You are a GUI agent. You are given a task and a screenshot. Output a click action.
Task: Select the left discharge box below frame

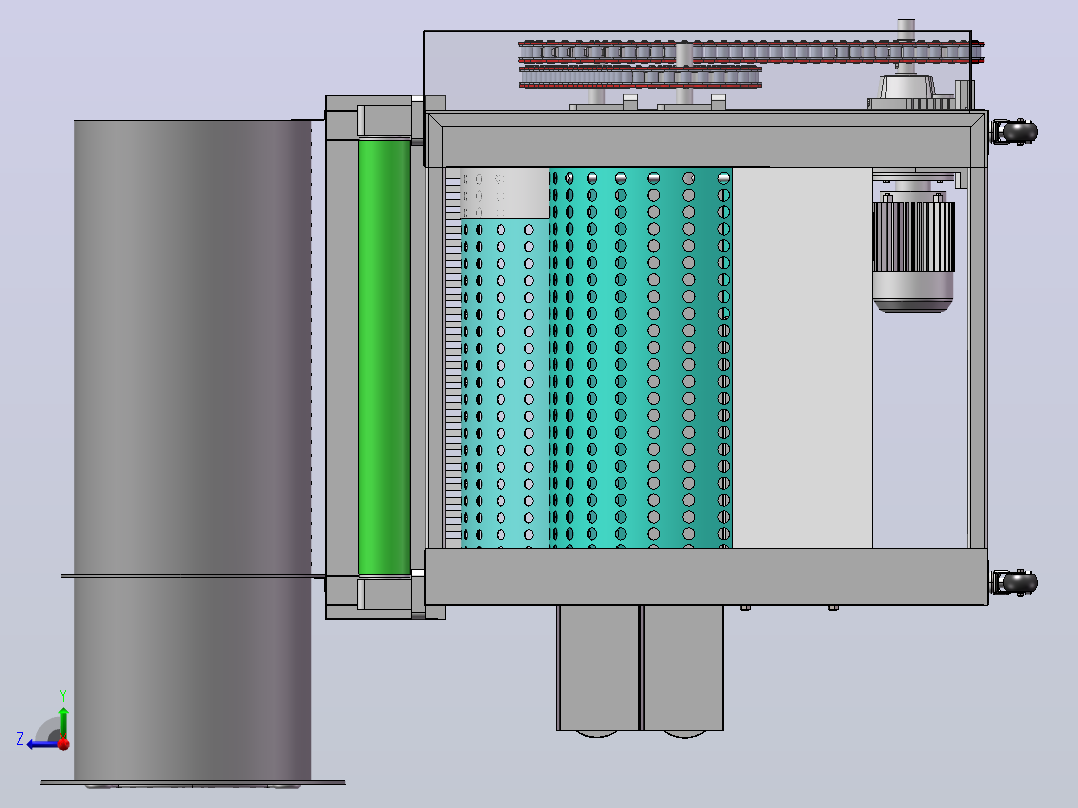(597, 668)
